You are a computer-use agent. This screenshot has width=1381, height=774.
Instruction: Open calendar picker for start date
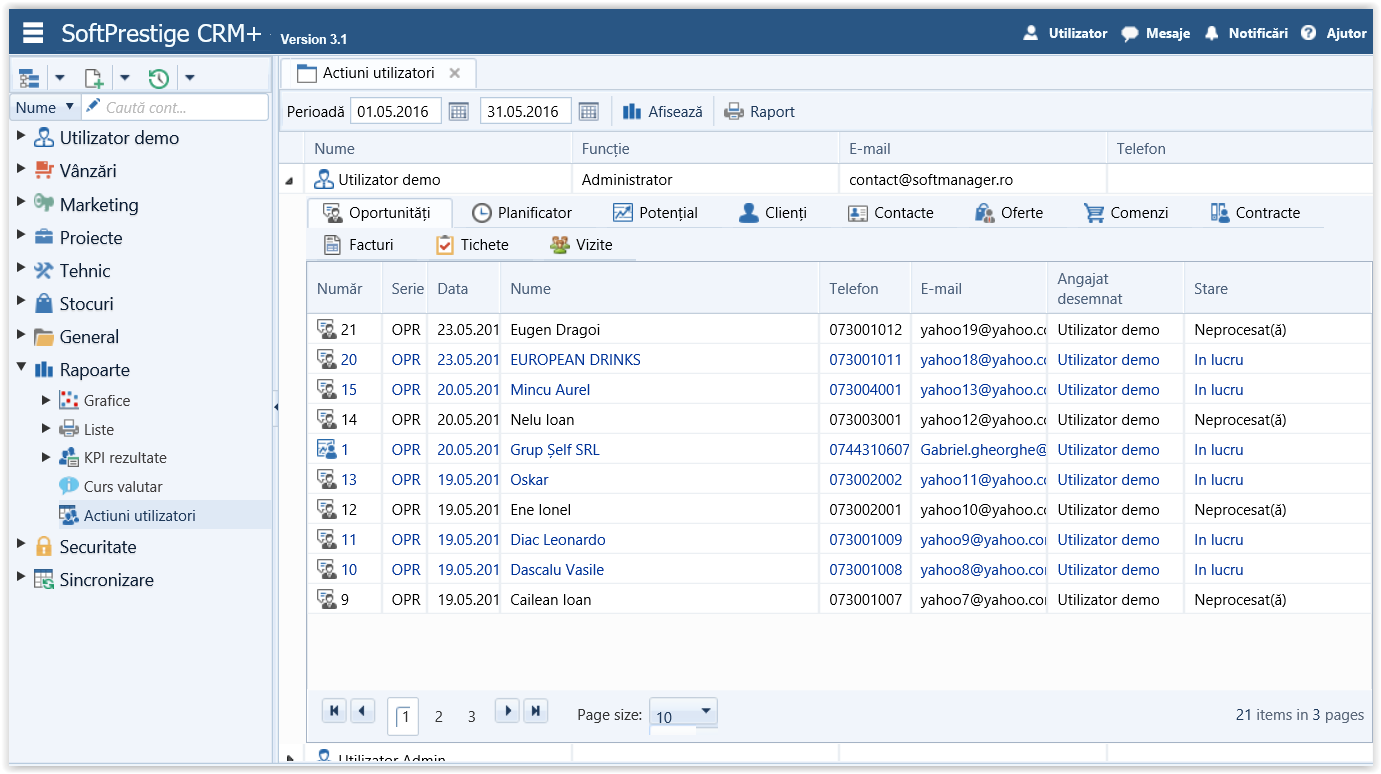click(459, 112)
